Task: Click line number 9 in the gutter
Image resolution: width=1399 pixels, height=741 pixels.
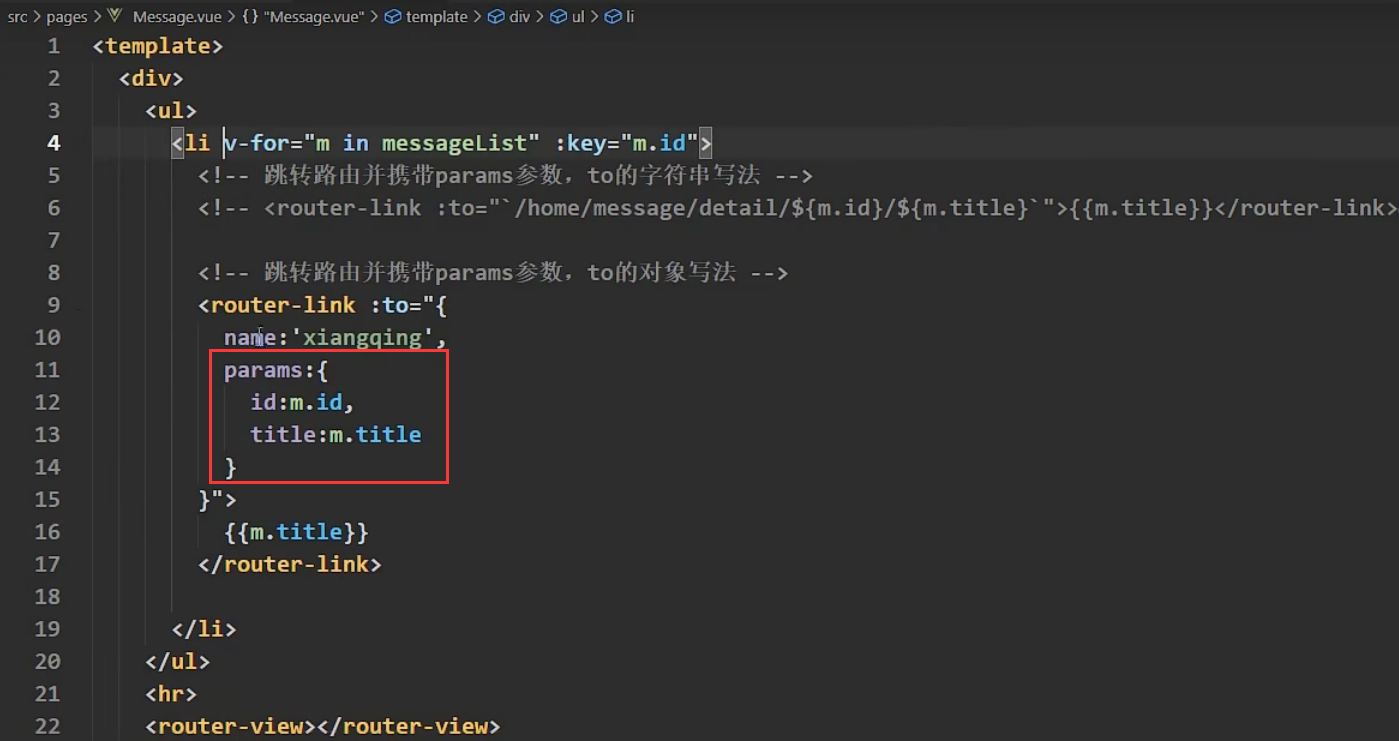Action: point(53,305)
